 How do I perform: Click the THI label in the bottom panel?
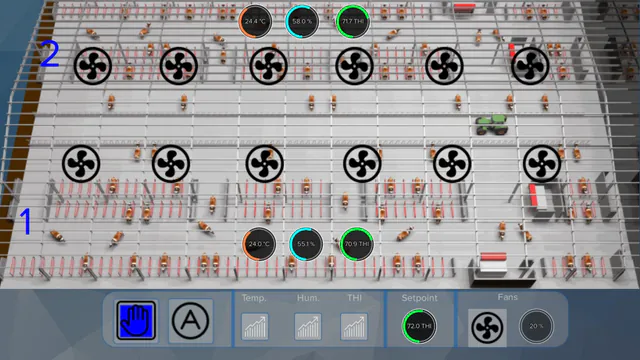pos(354,298)
